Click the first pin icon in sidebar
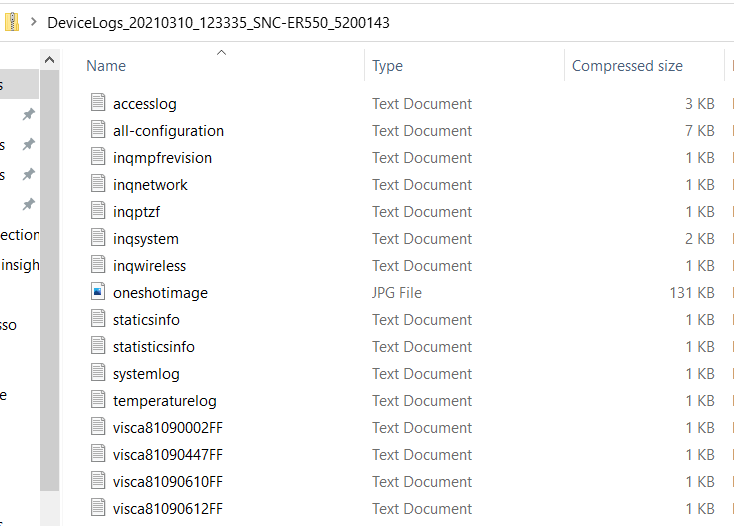 (29, 114)
